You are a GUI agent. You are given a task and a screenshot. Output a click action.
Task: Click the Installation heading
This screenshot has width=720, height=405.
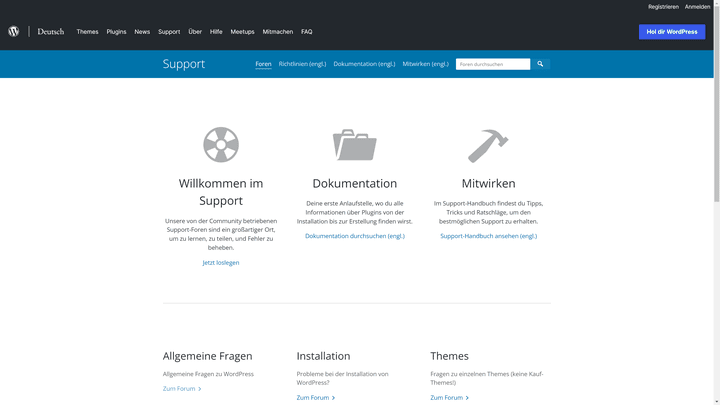(x=323, y=356)
